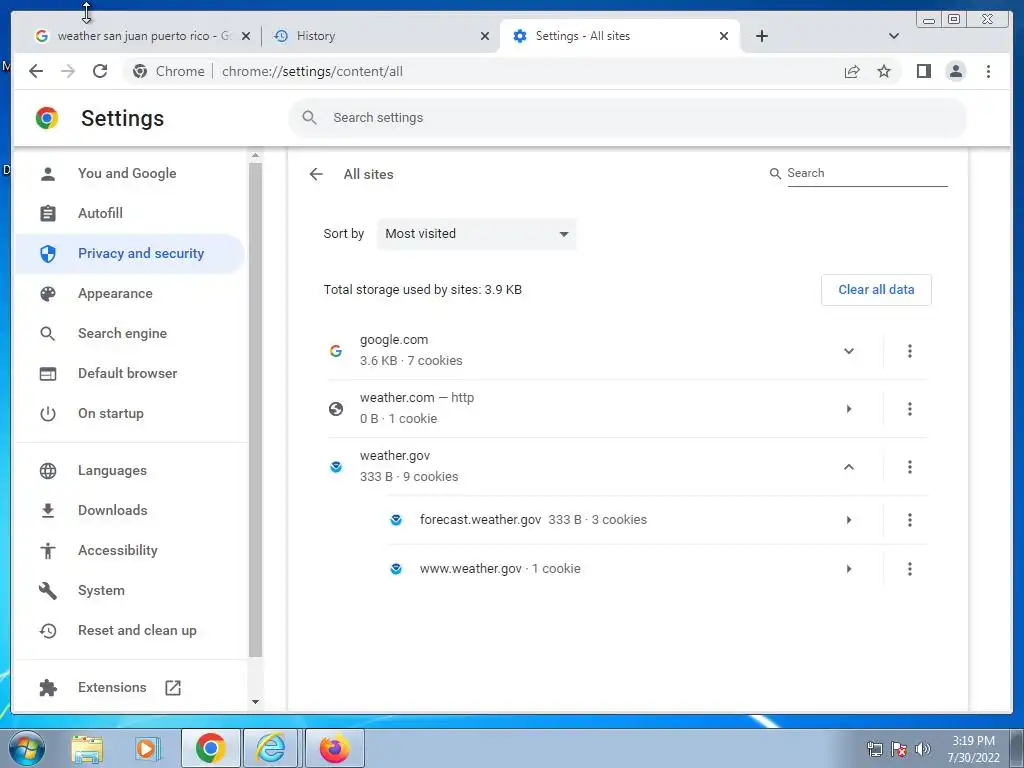The width and height of the screenshot is (1024, 768).
Task: Open Appearance settings
Action: (x=129, y=293)
